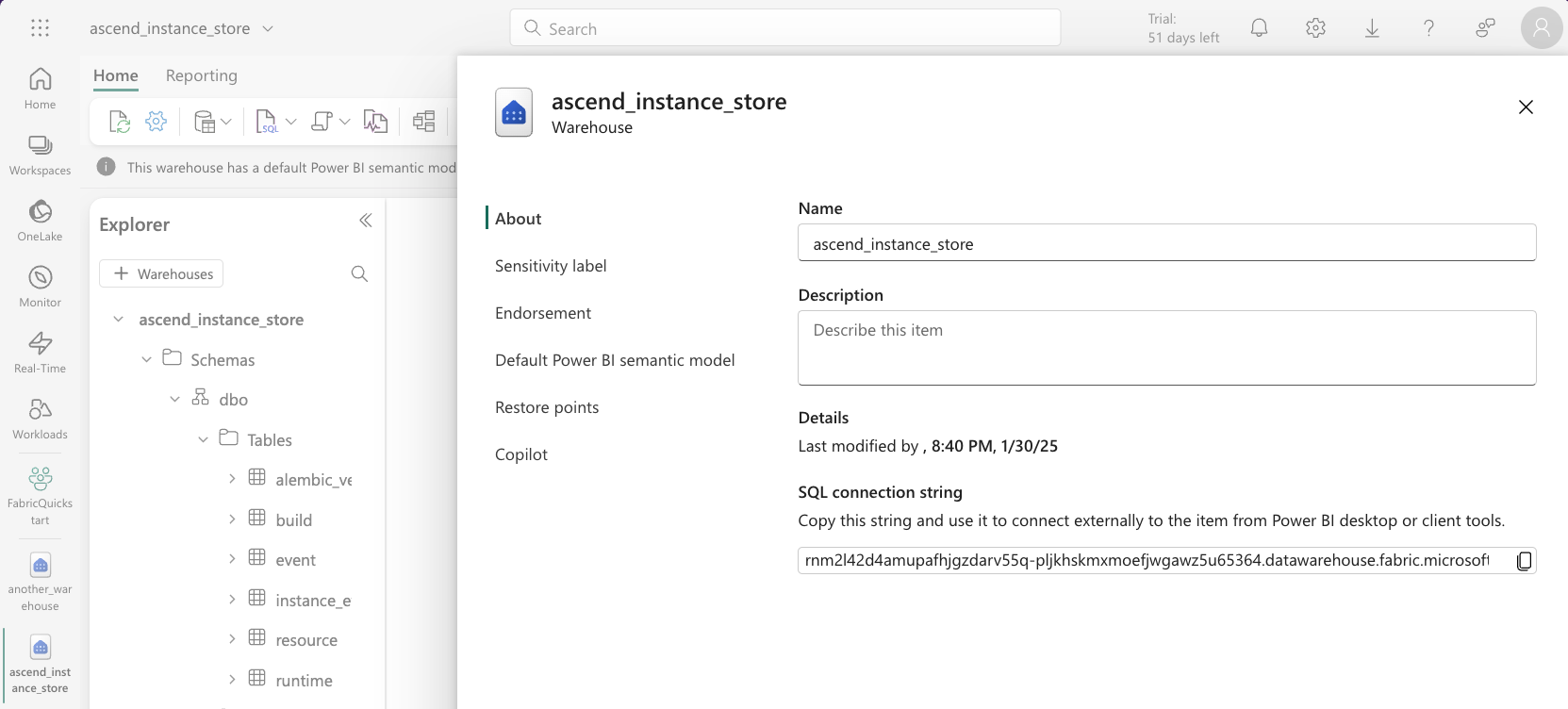This screenshot has width=1568, height=709.
Task: Expand the Get data dropdown arrow
Action: pyautogui.click(x=226, y=122)
